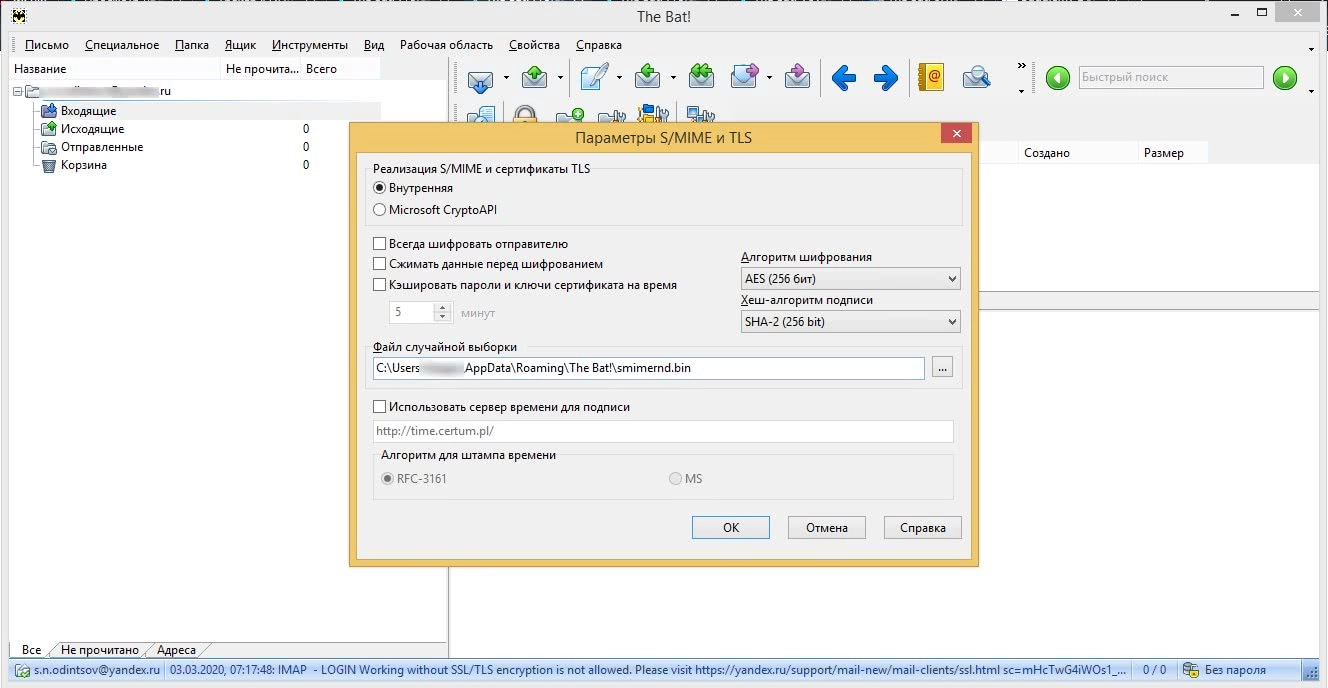Click the Reply toolbar icon

pyautogui.click(x=650, y=78)
